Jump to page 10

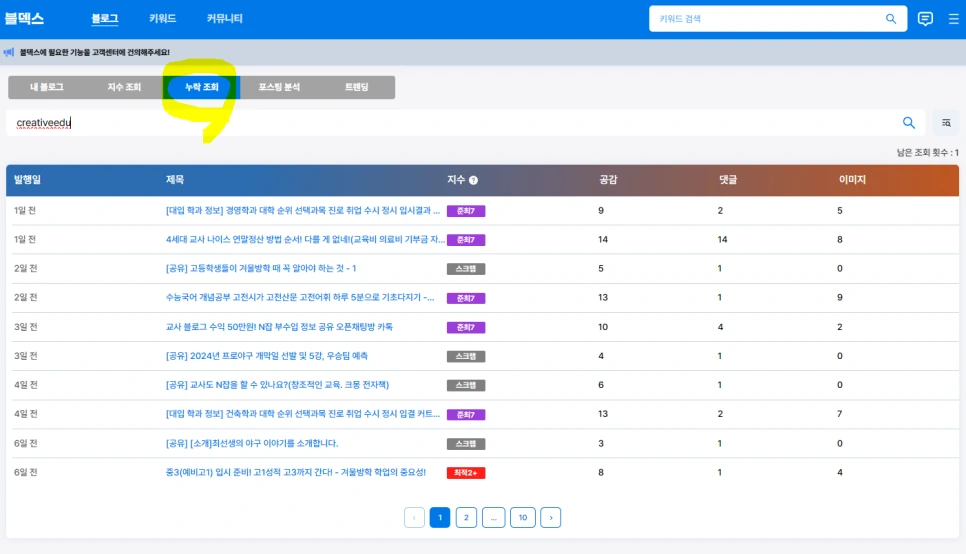pos(522,518)
